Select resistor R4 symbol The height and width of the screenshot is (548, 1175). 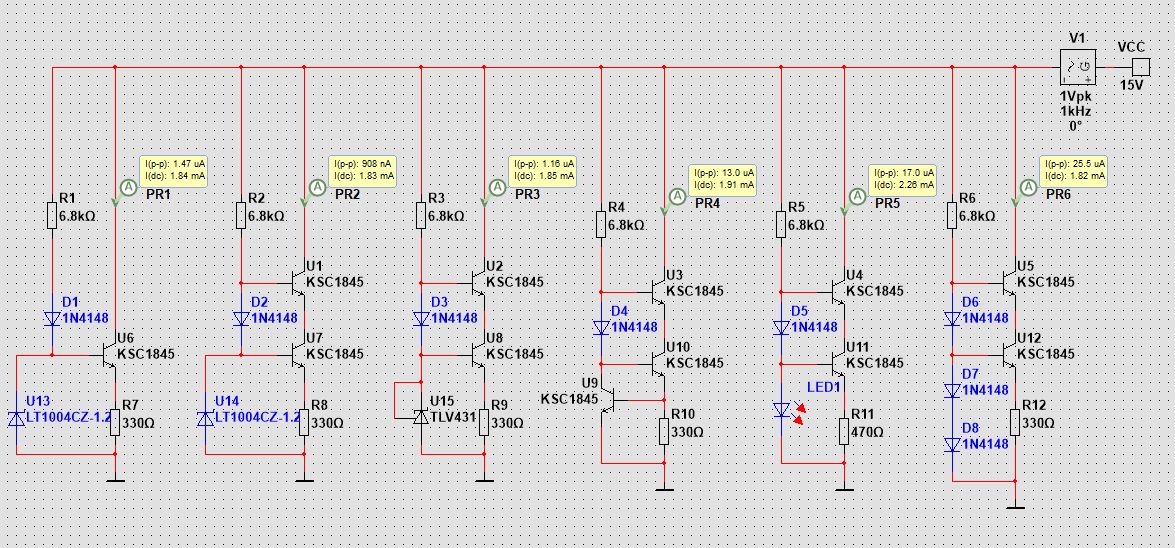[601, 223]
